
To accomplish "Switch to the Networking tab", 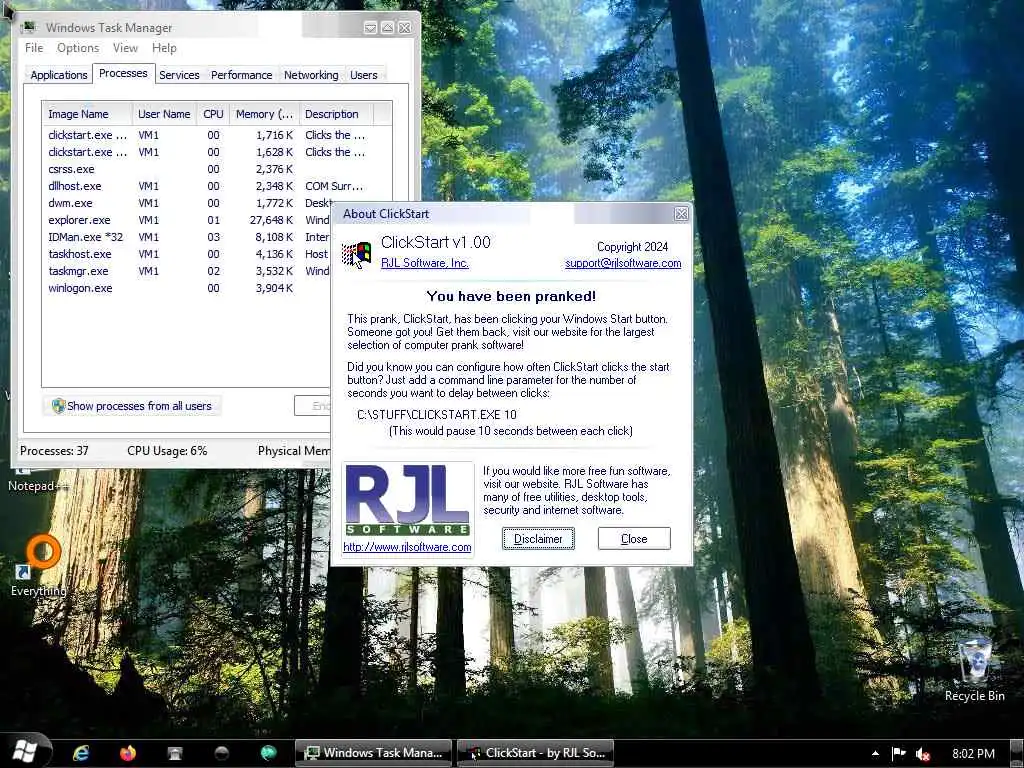I will pos(311,75).
